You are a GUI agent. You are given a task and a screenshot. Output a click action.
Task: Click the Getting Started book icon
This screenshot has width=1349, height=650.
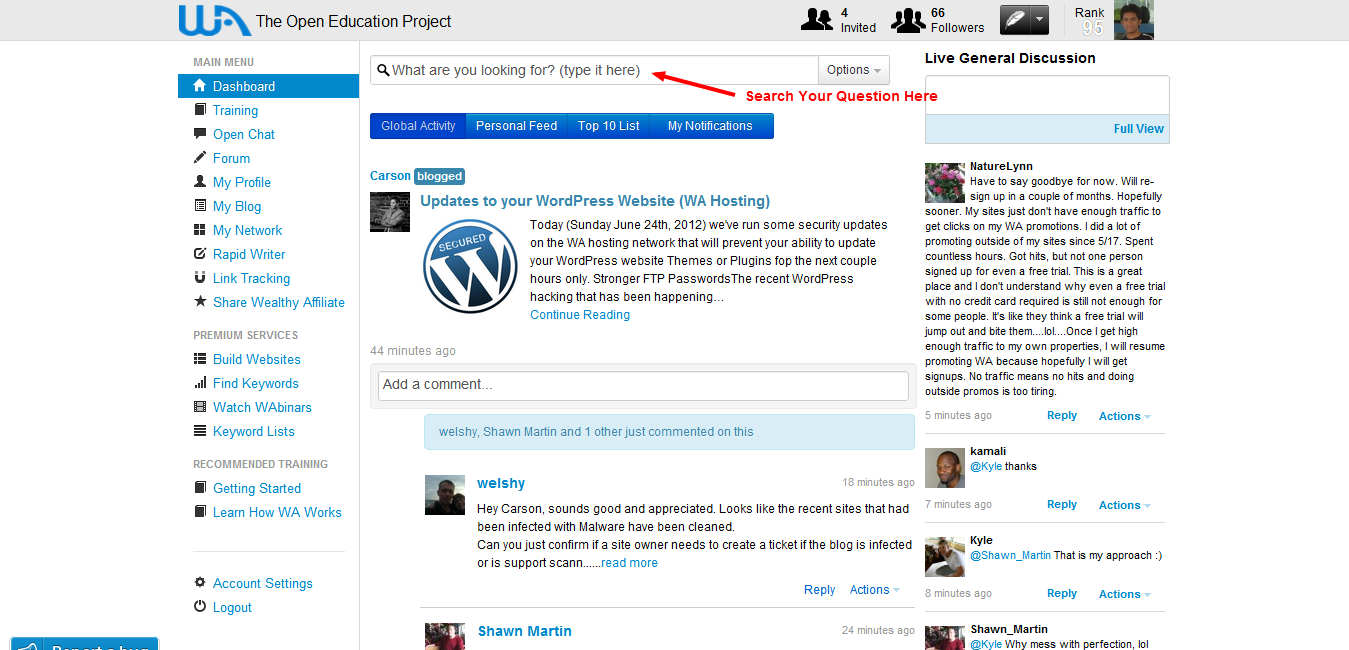click(x=200, y=488)
